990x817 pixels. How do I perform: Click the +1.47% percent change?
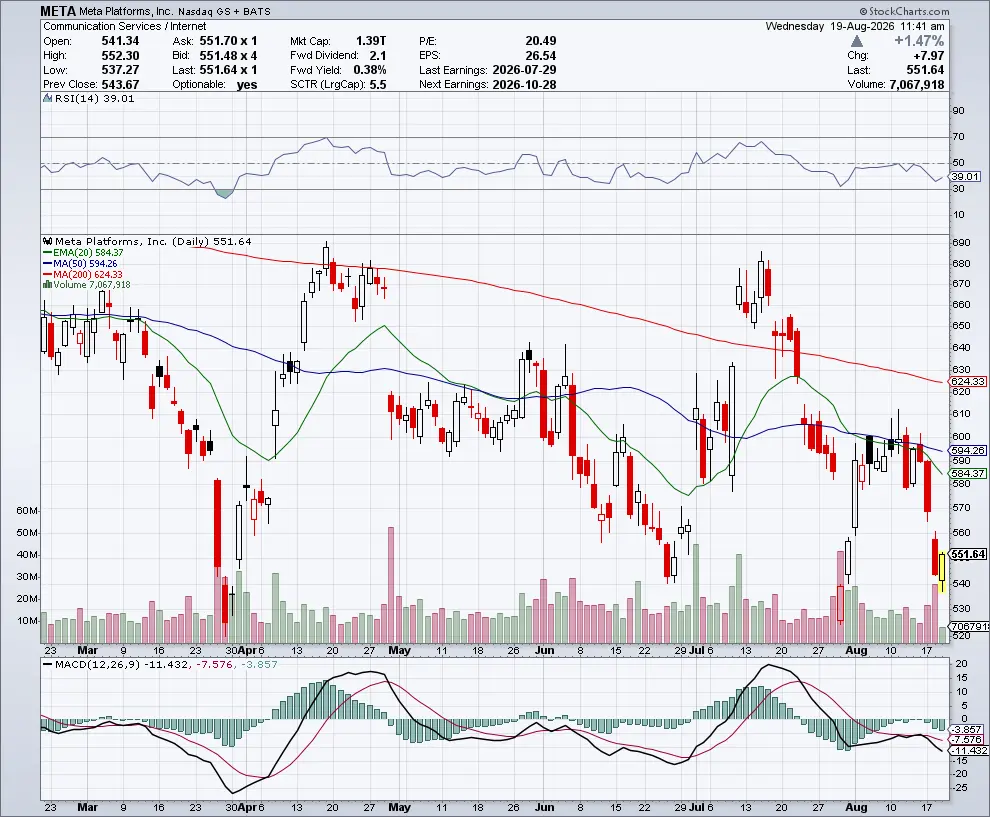pos(919,41)
